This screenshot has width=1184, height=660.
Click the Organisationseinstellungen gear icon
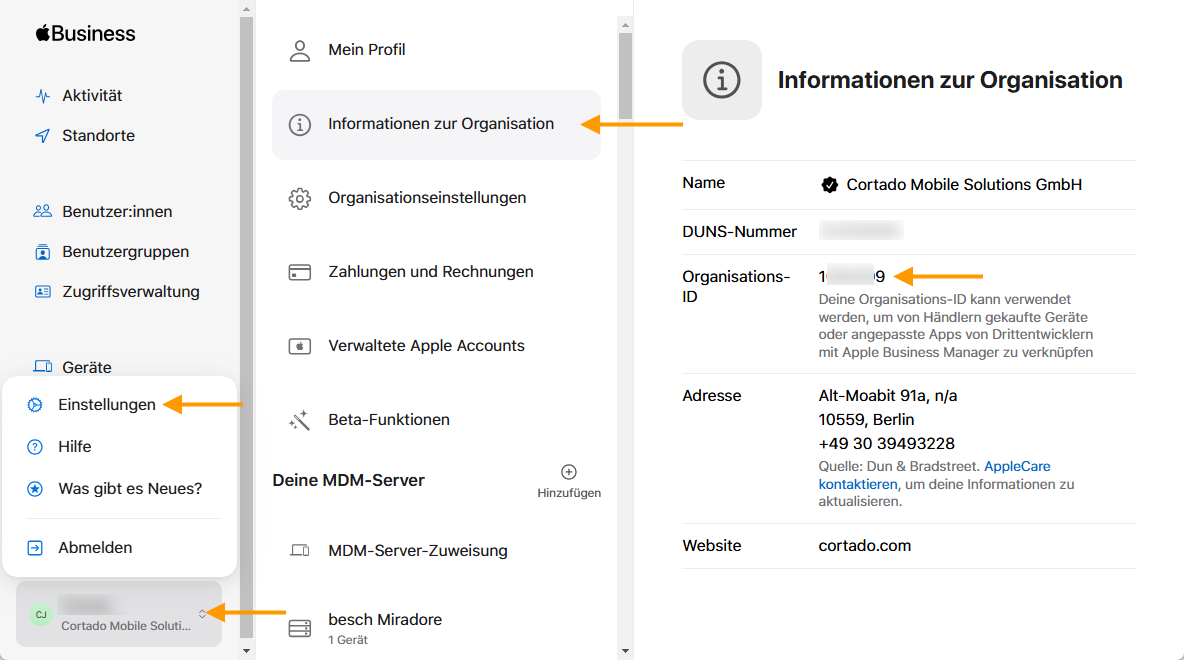pos(300,199)
